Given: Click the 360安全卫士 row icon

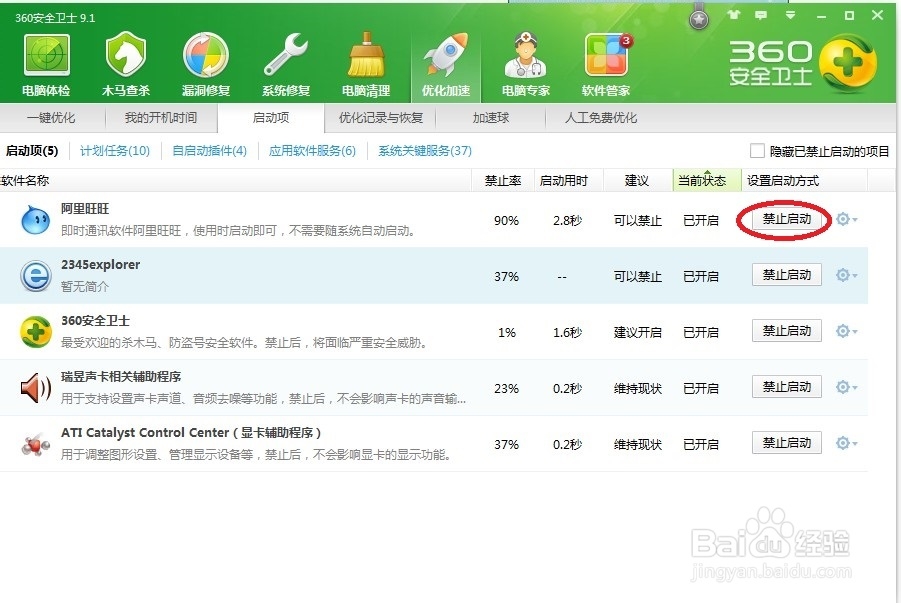Looking at the screenshot, I should (36, 332).
